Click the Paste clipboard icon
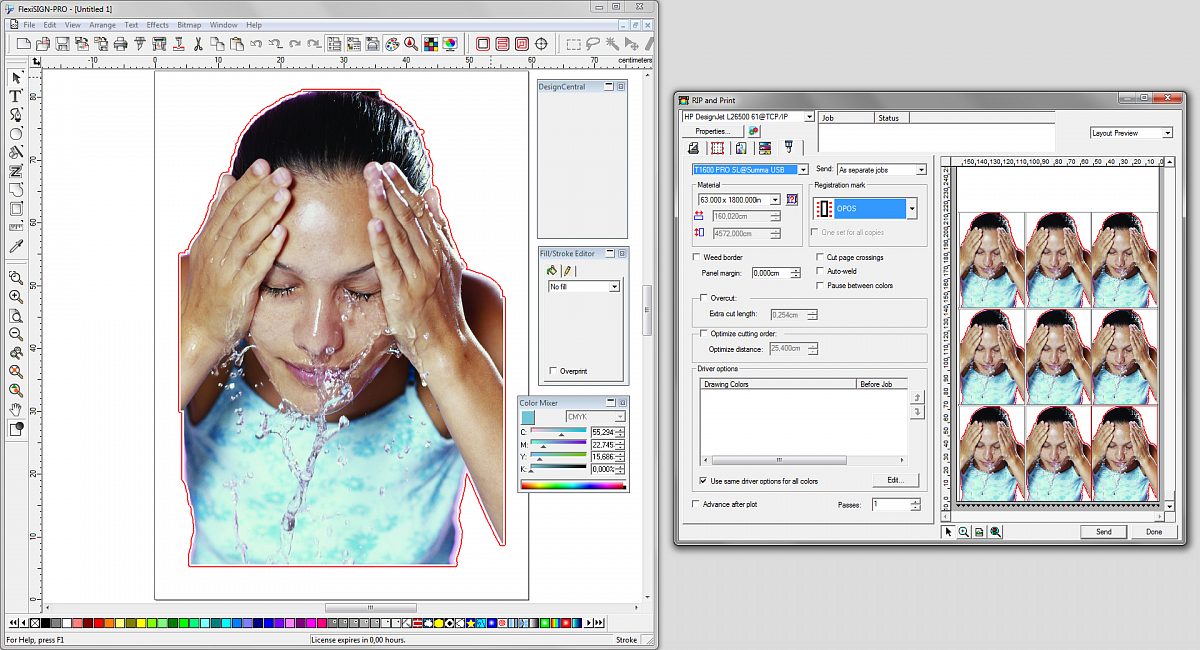This screenshot has width=1200, height=650. click(237, 44)
